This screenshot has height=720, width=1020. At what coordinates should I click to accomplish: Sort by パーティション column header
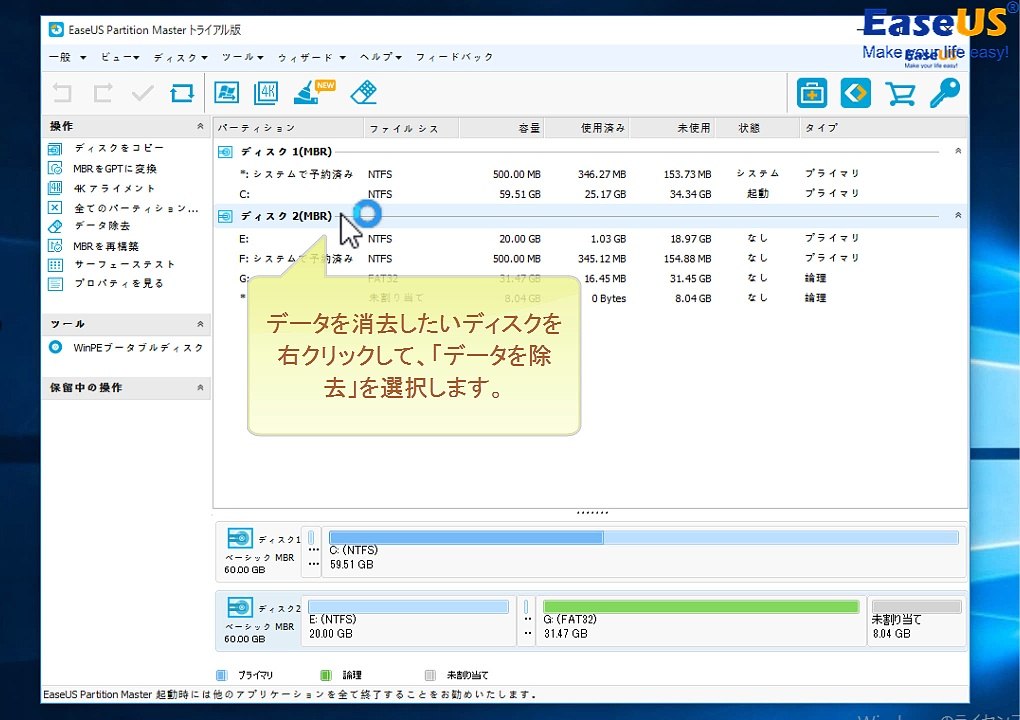(x=289, y=128)
